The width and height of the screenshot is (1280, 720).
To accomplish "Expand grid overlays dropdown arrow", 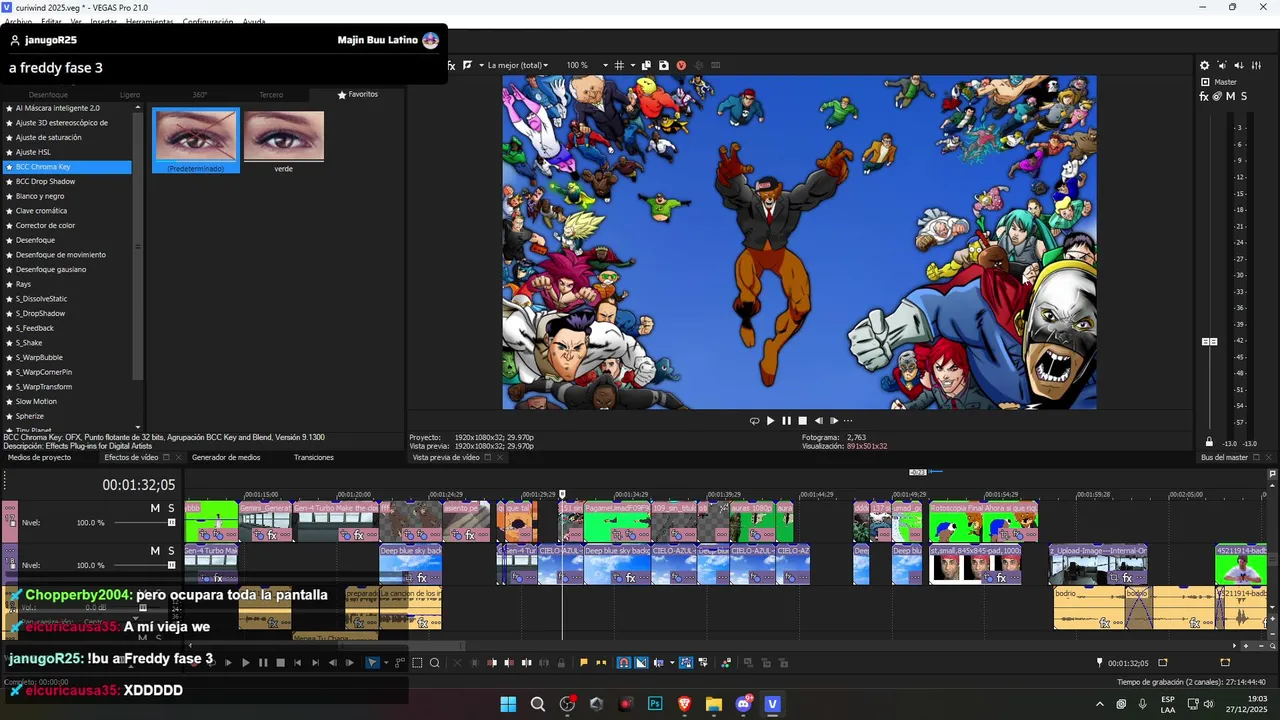I will 632,65.
